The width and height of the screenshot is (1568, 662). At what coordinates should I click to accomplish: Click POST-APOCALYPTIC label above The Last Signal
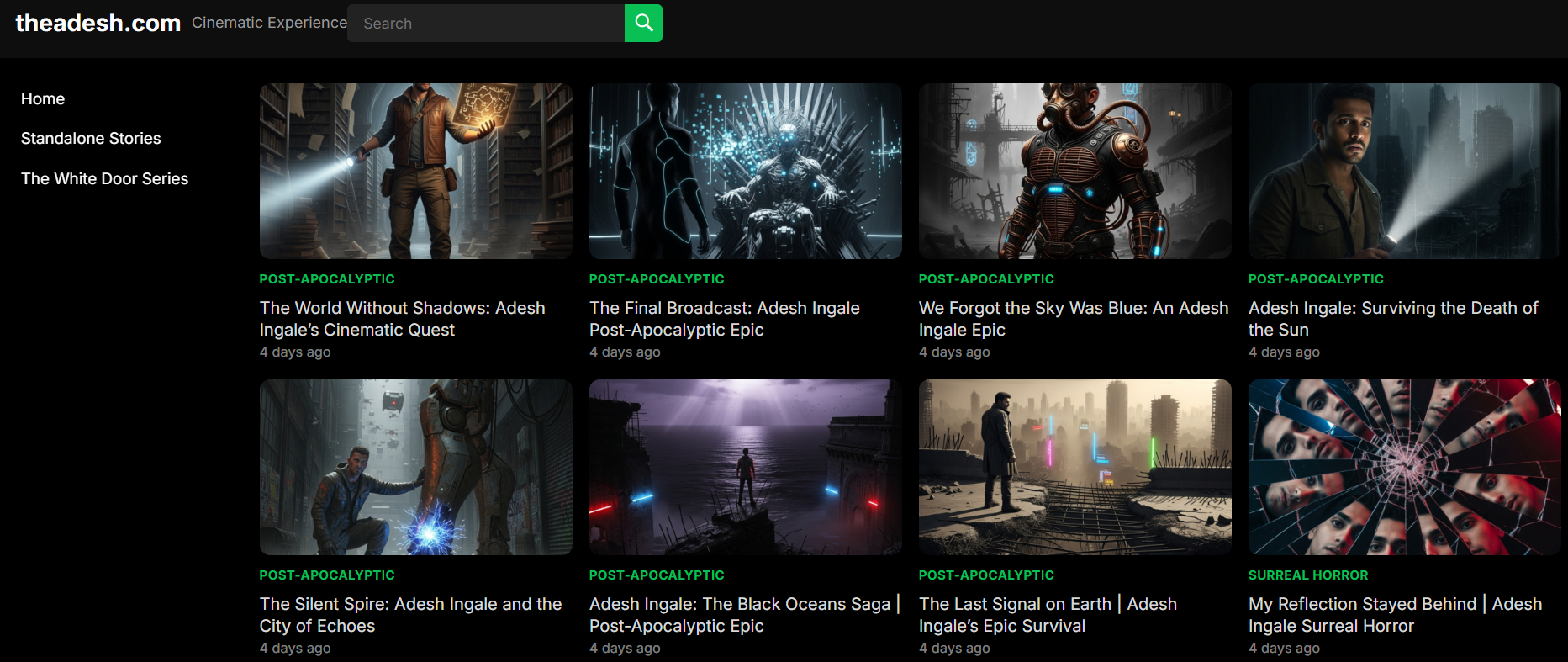[x=986, y=575]
